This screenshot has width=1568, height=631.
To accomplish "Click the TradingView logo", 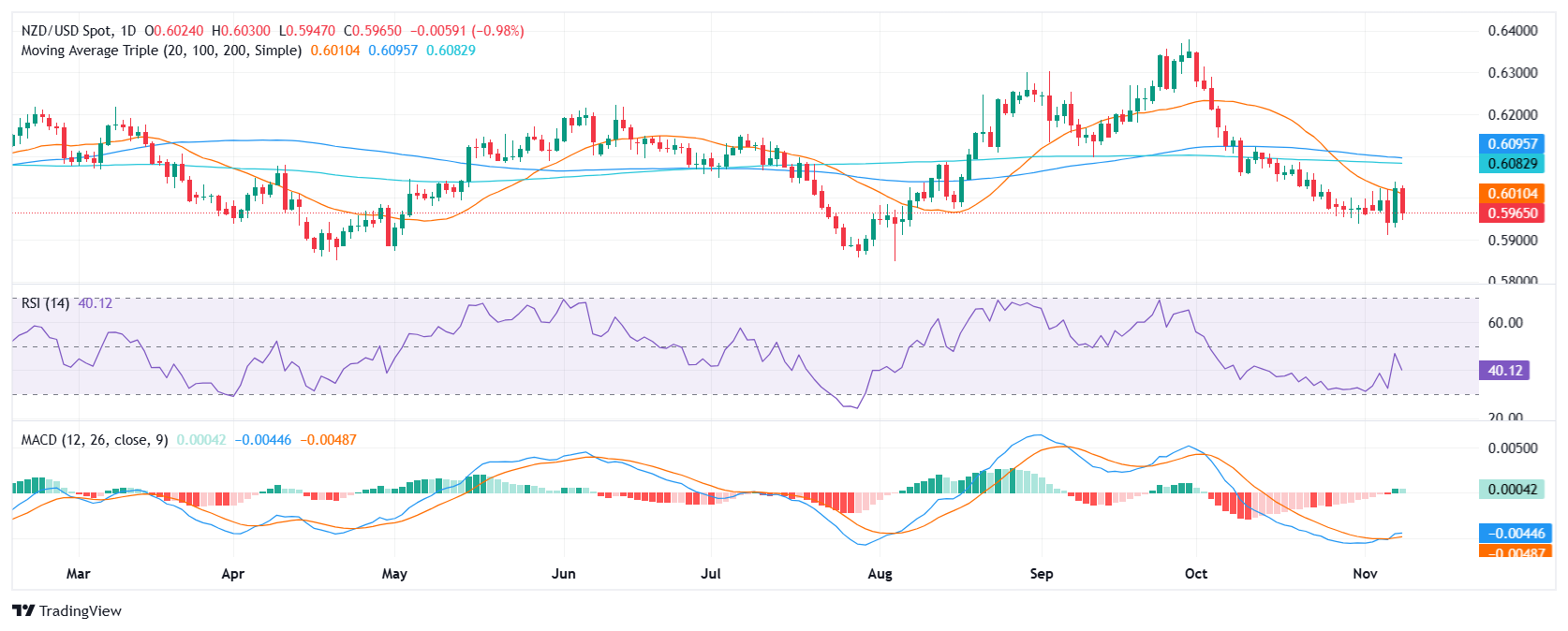I will tap(67, 610).
